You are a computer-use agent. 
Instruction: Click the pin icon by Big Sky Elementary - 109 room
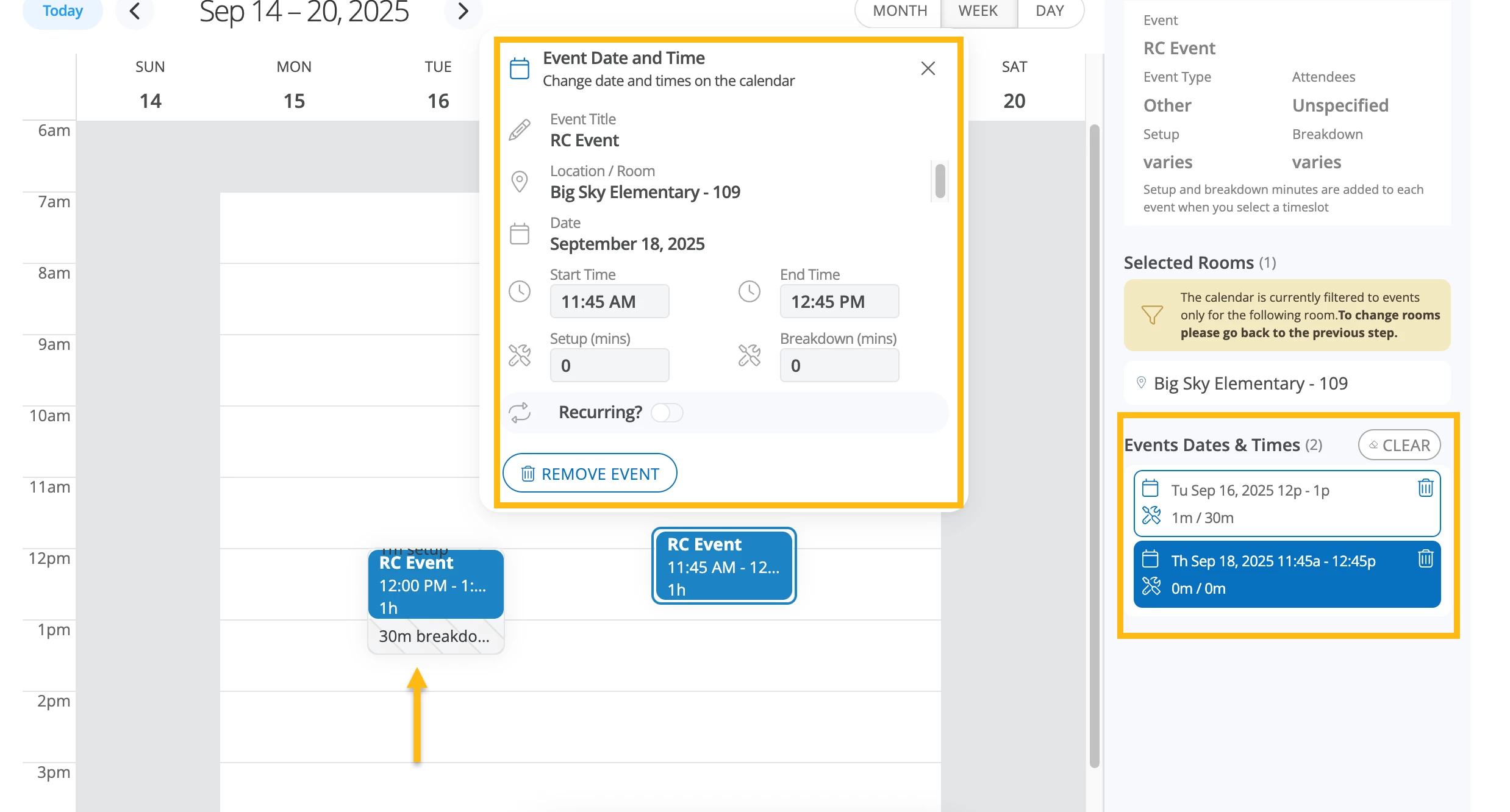point(1141,383)
